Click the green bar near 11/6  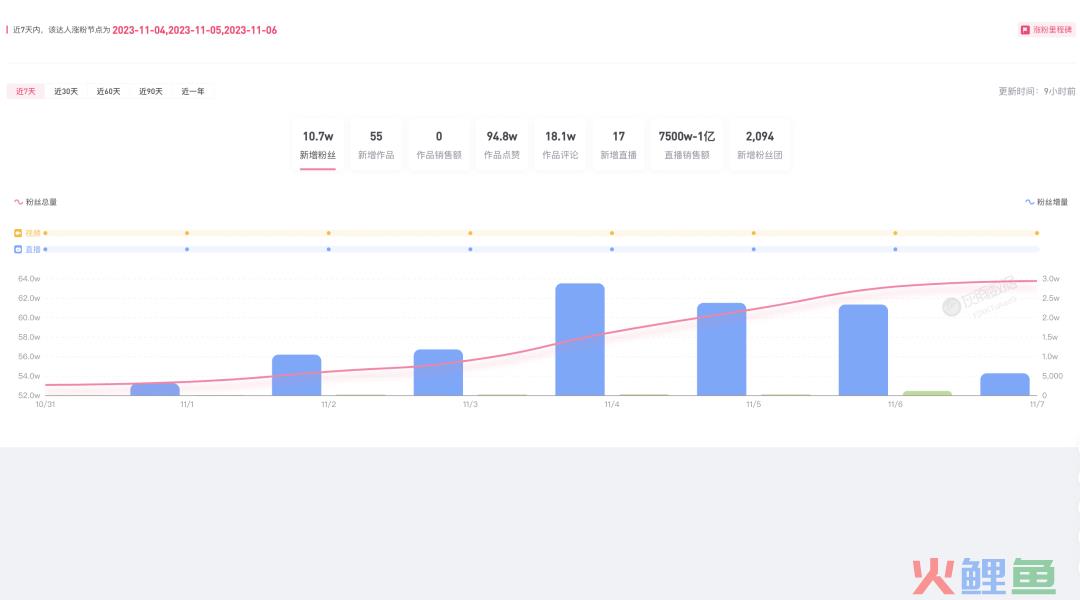click(x=927, y=393)
